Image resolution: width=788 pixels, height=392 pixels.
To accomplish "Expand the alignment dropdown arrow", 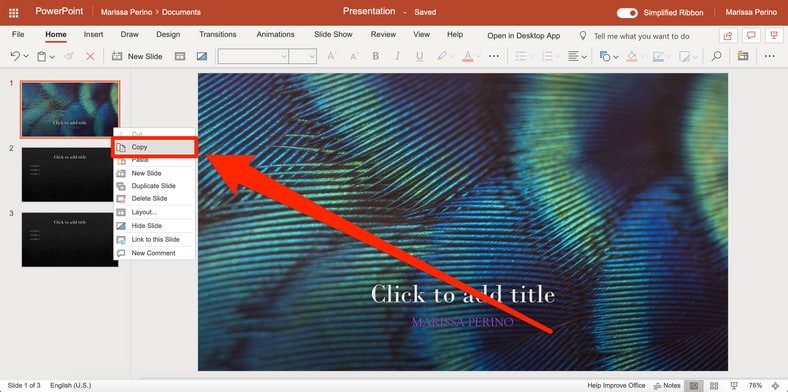I will tap(584, 57).
